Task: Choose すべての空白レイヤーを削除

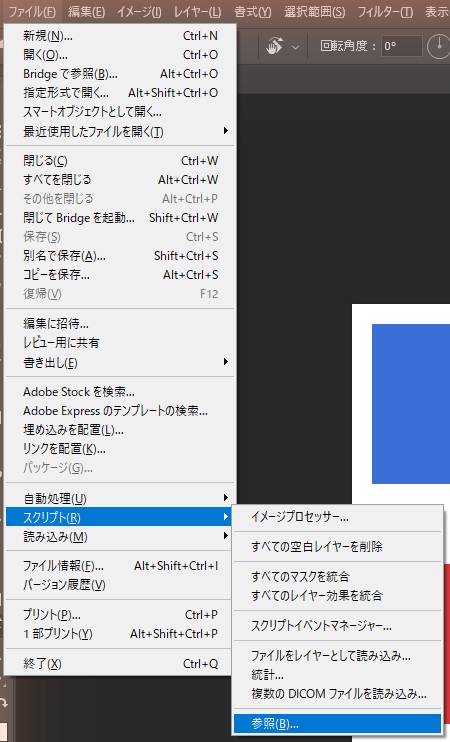Action: (x=337, y=547)
